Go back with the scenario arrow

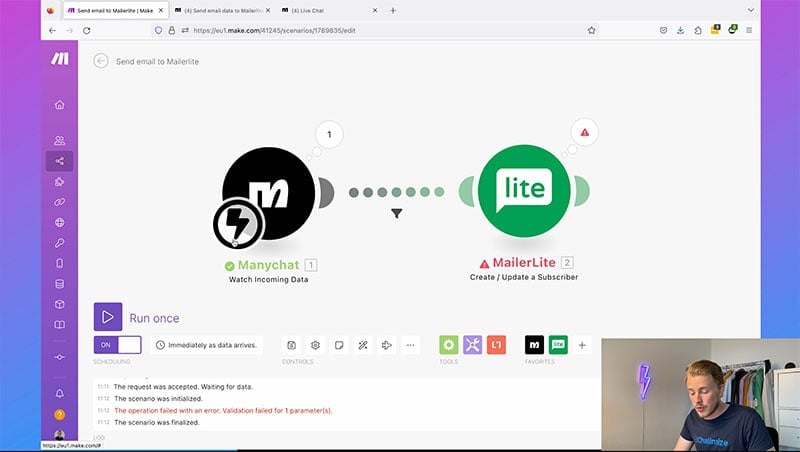101,61
